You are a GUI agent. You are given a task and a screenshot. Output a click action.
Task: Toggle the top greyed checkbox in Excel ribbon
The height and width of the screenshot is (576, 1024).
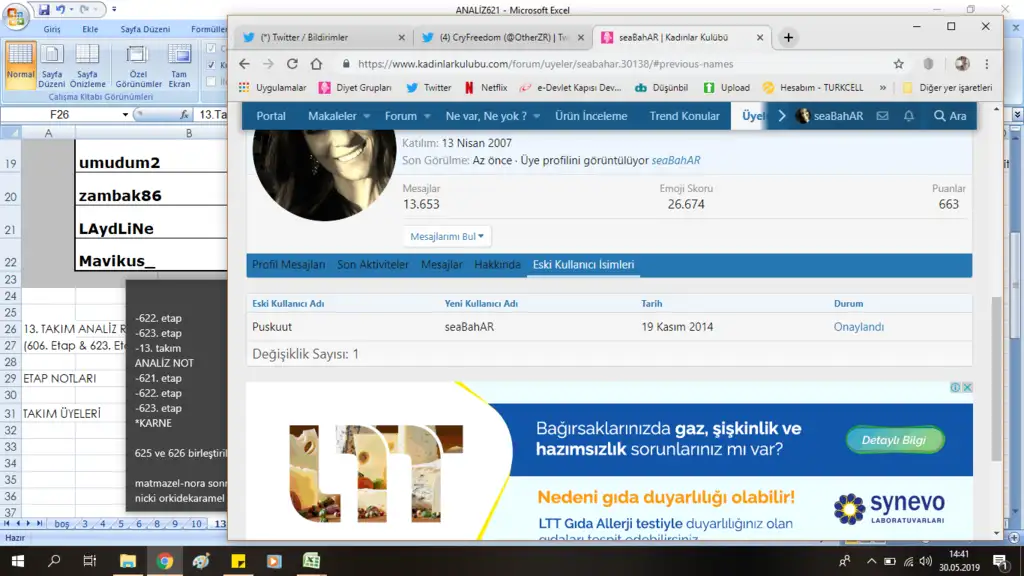pyautogui.click(x=211, y=48)
